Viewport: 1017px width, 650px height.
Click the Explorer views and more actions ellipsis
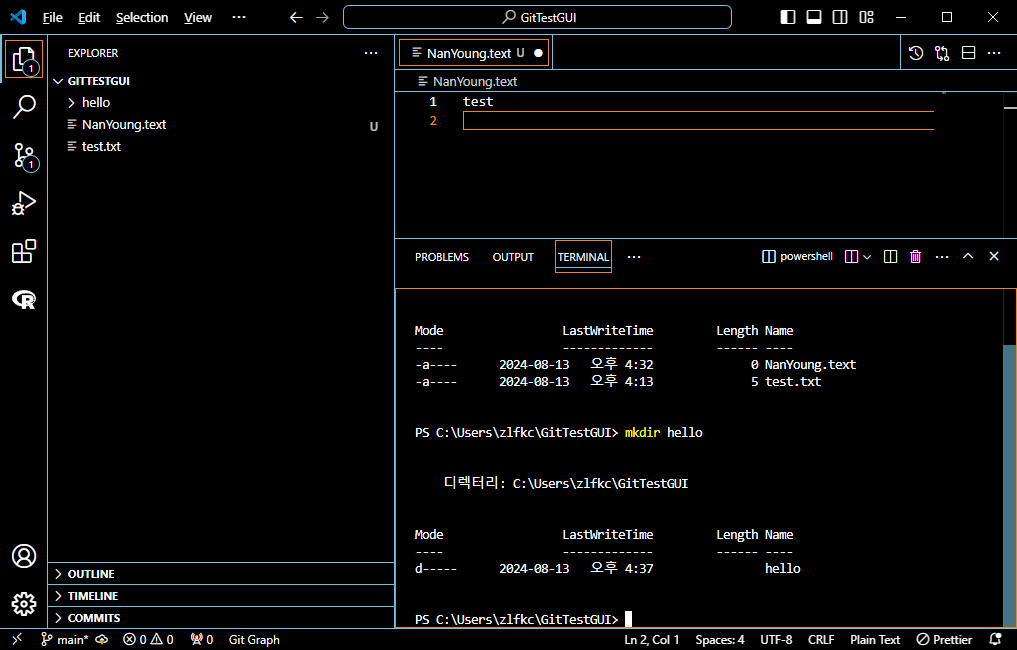[x=371, y=53]
